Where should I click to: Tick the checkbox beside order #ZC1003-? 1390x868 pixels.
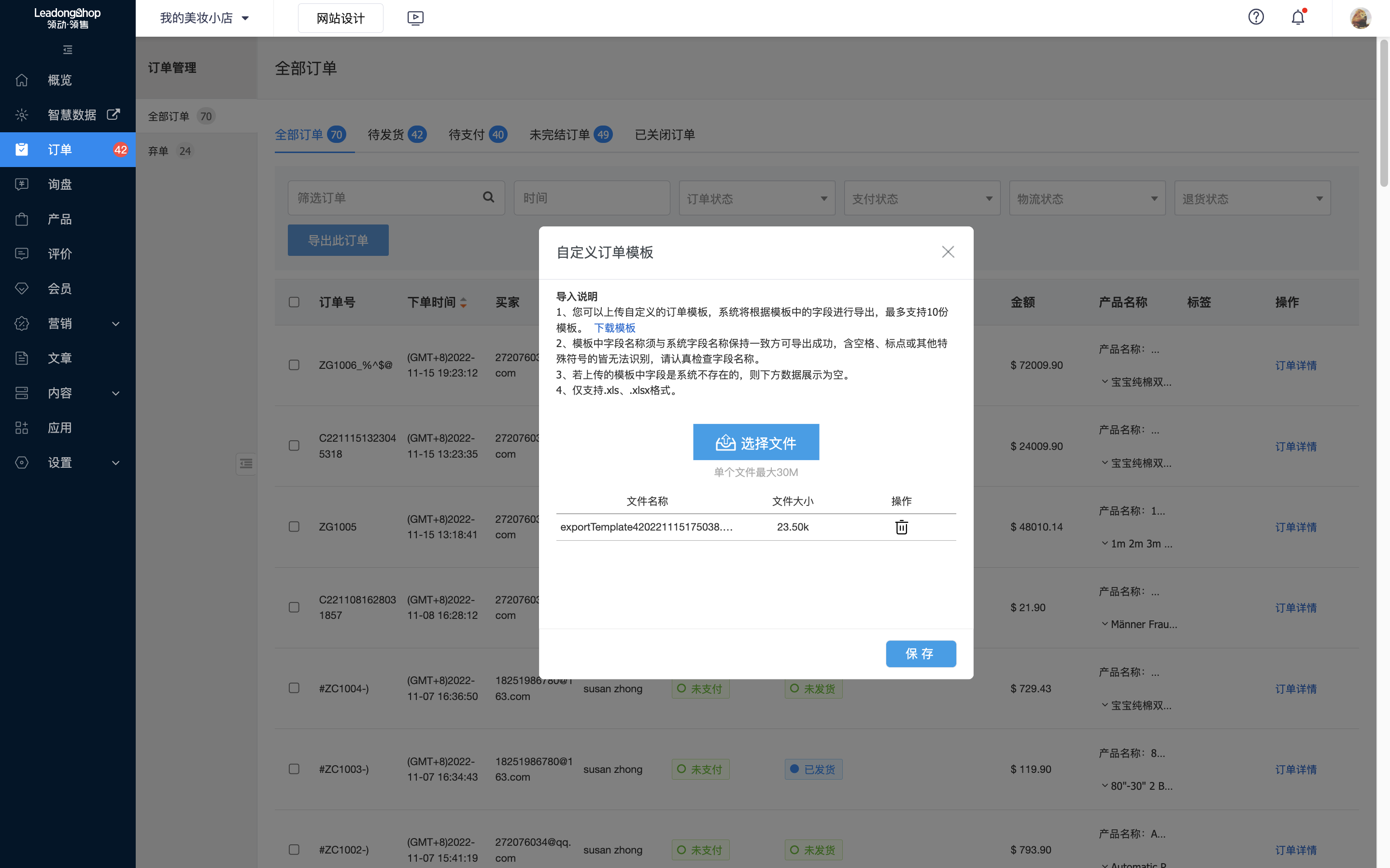294,769
